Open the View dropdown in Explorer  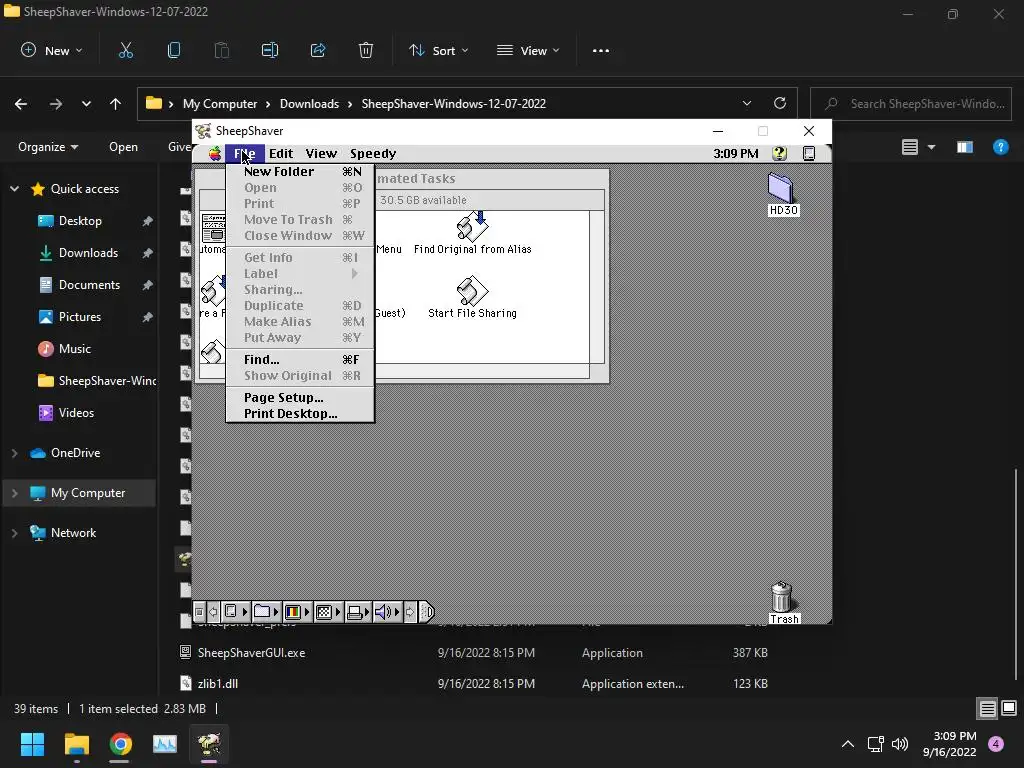click(528, 50)
